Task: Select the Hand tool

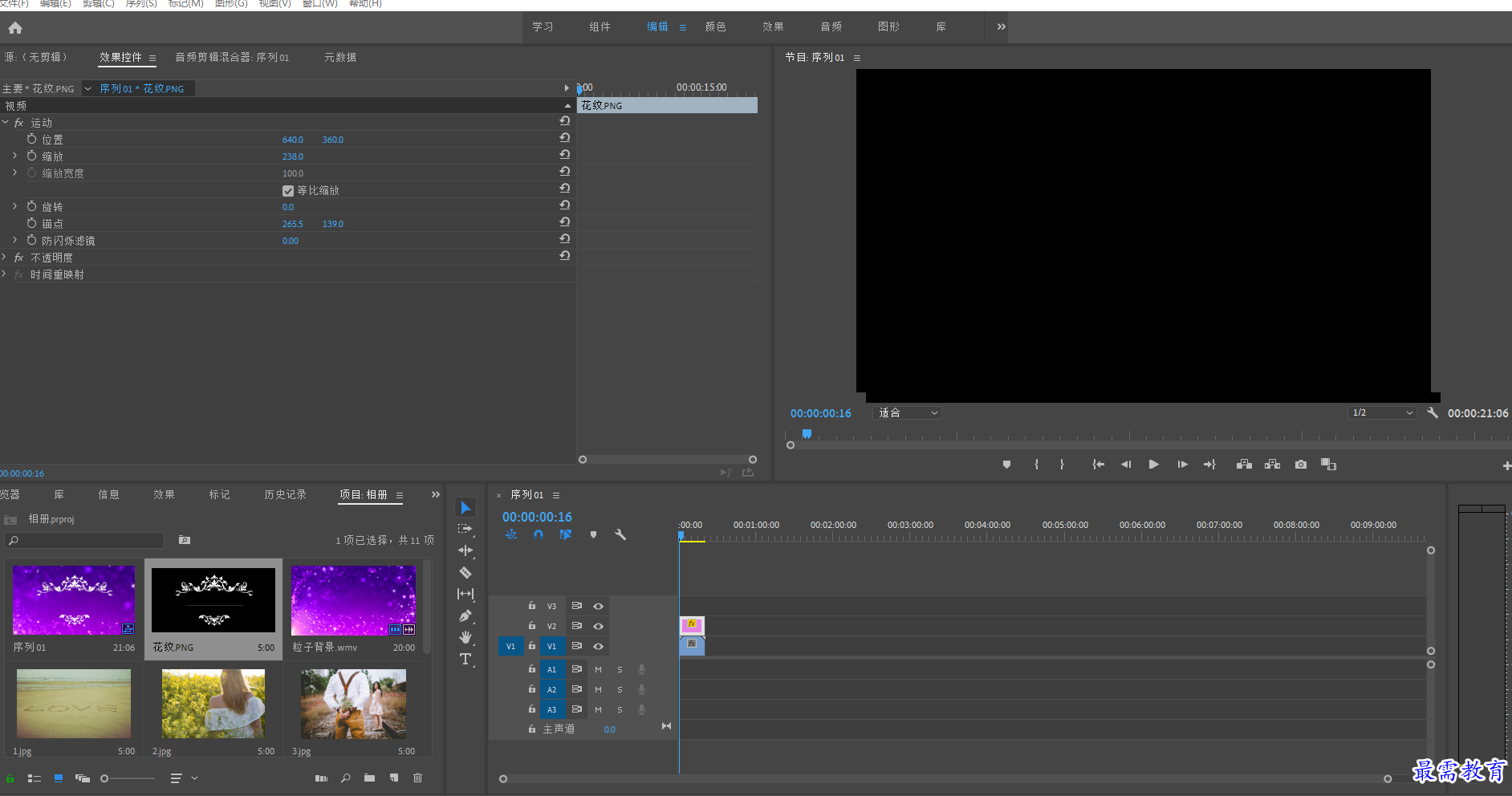Action: point(465,637)
